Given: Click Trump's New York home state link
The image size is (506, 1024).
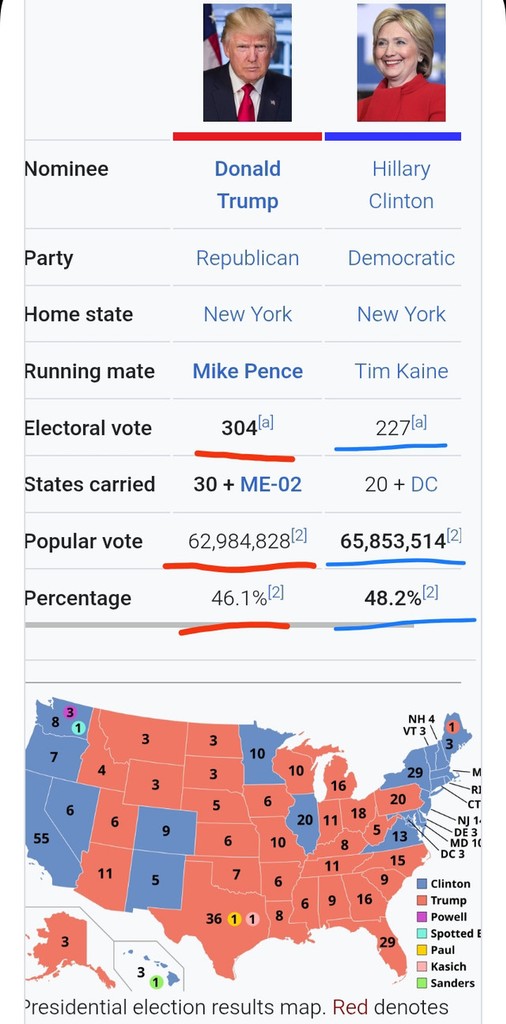Looking at the screenshot, I should [x=247, y=314].
